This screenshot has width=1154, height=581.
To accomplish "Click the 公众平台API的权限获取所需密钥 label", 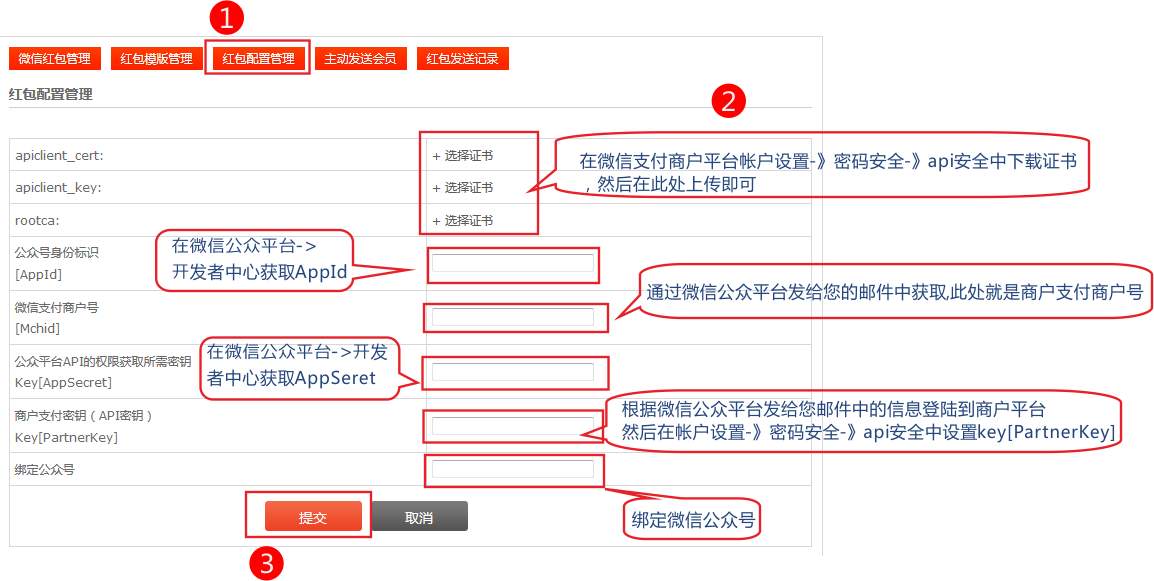I will coord(103,362).
